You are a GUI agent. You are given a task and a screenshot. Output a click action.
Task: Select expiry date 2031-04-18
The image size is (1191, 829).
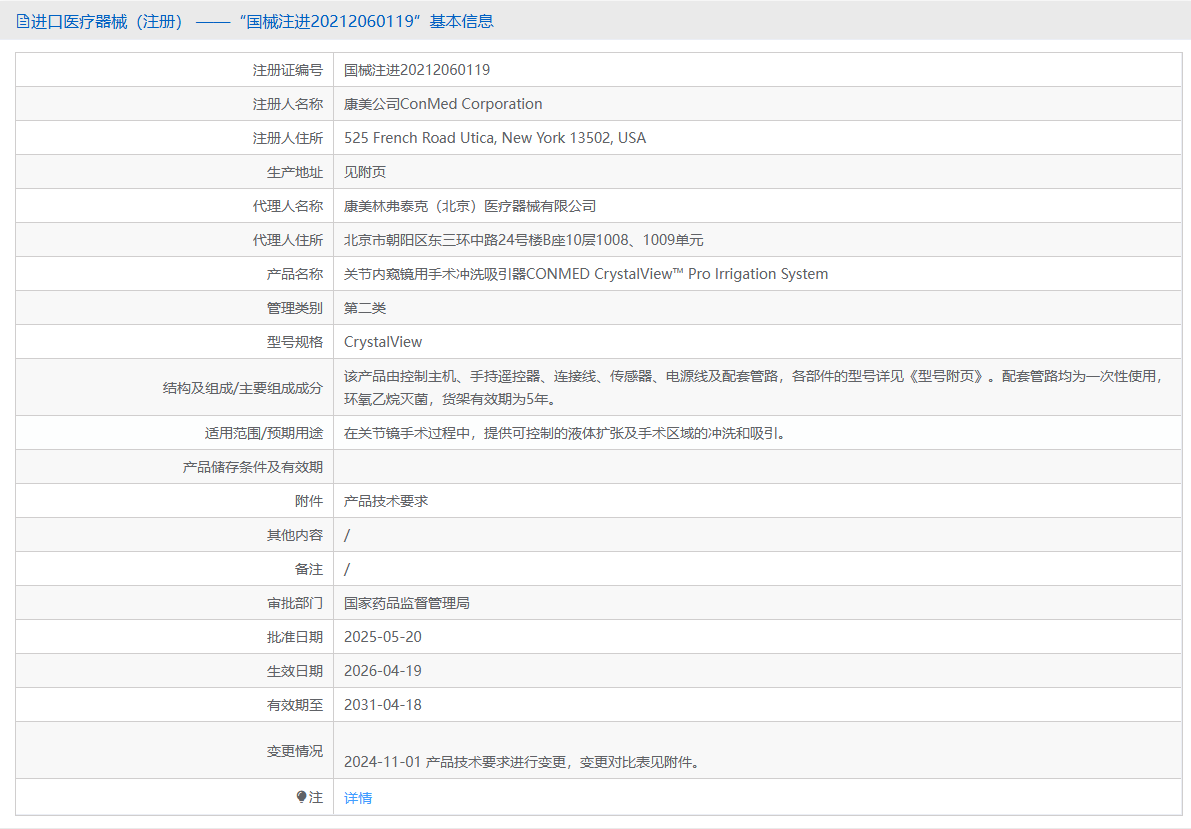point(383,705)
